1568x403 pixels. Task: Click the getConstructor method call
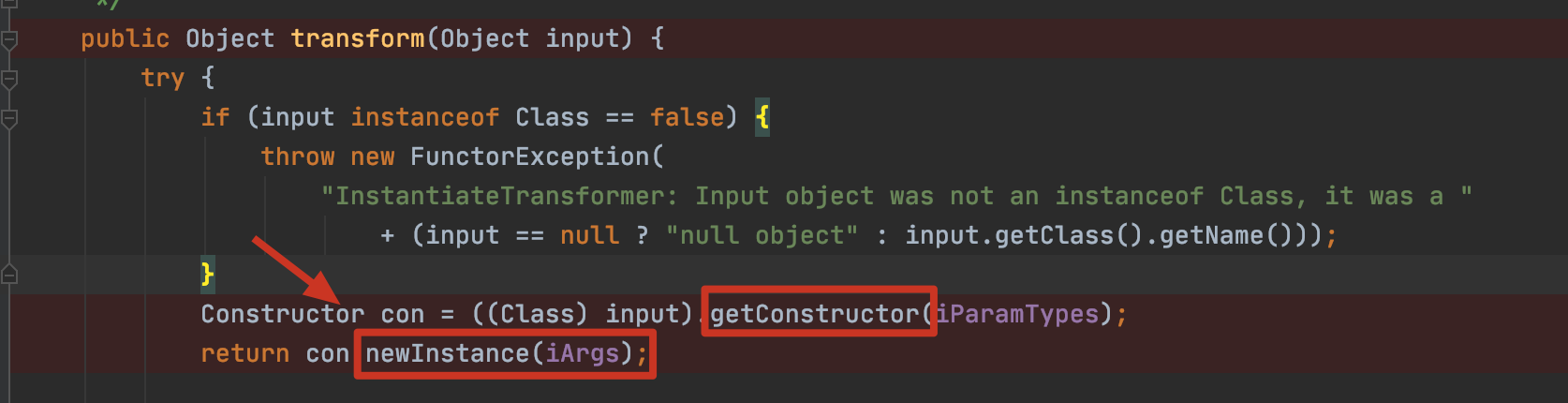[x=814, y=314]
